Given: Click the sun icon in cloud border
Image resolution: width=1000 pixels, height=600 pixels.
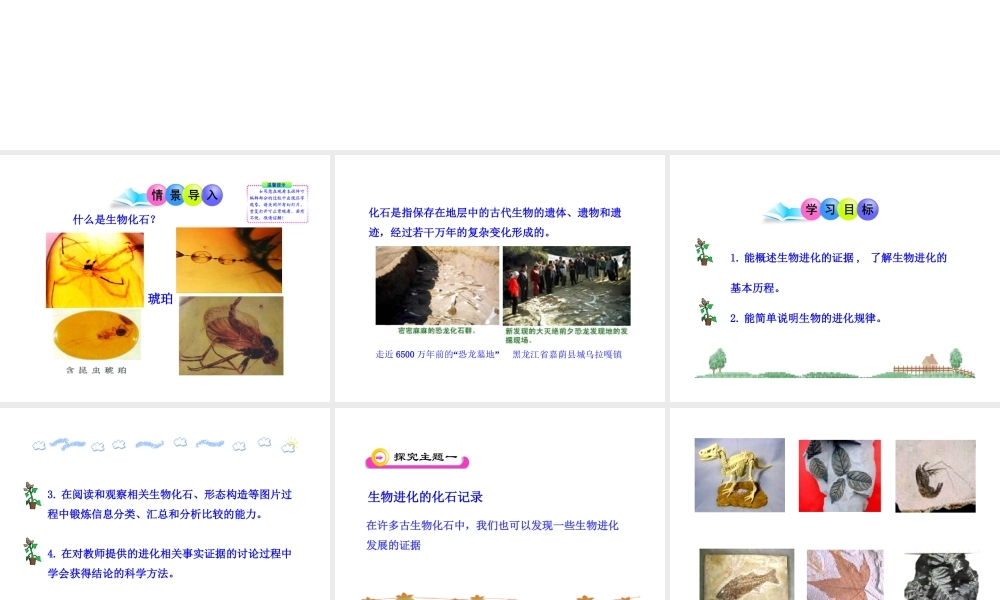Looking at the screenshot, I should [290, 444].
